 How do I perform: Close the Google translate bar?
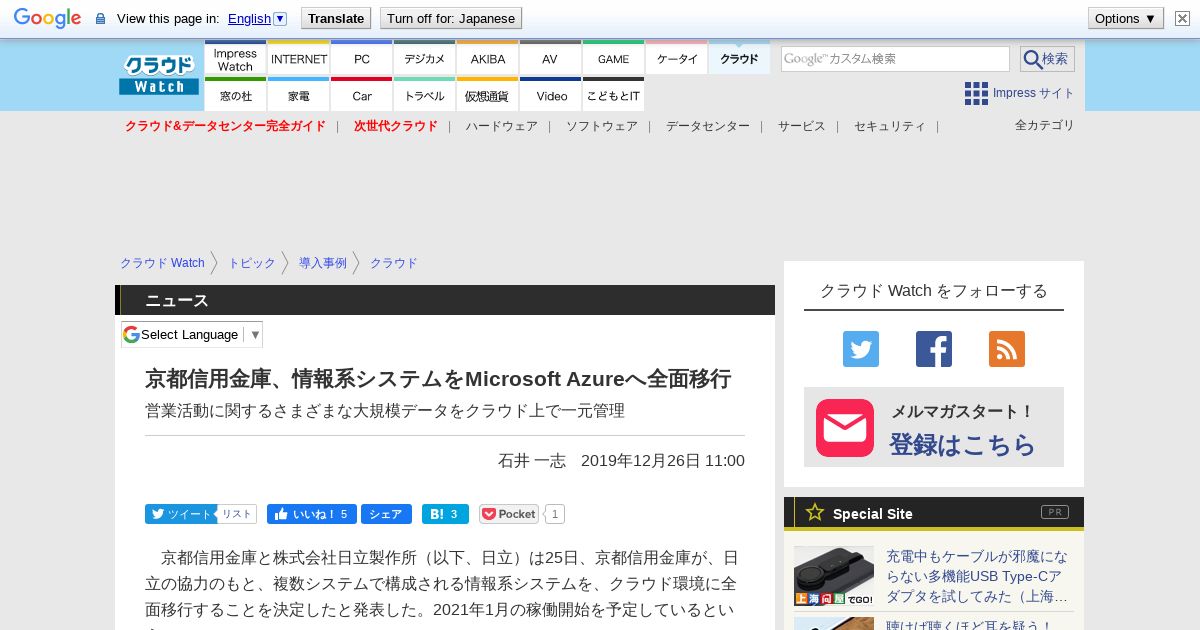pos(1182,18)
